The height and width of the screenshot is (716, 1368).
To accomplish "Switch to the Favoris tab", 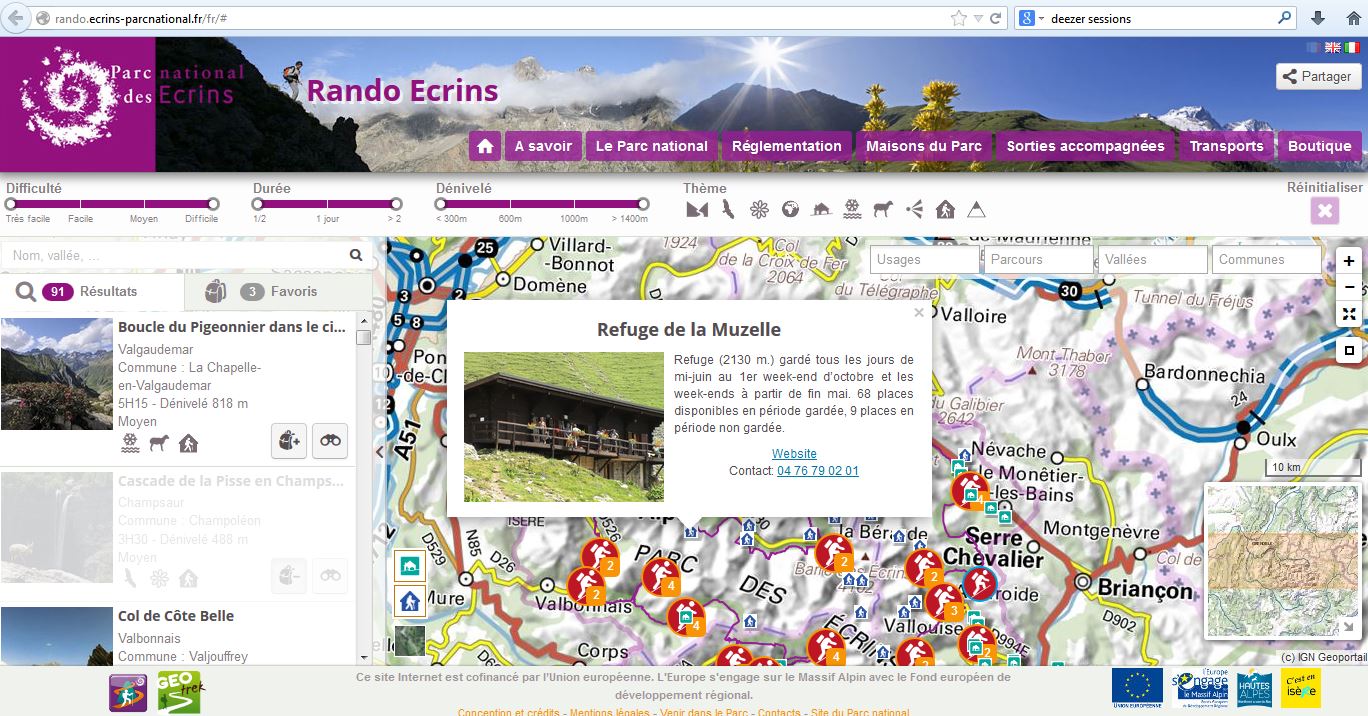I will [278, 292].
